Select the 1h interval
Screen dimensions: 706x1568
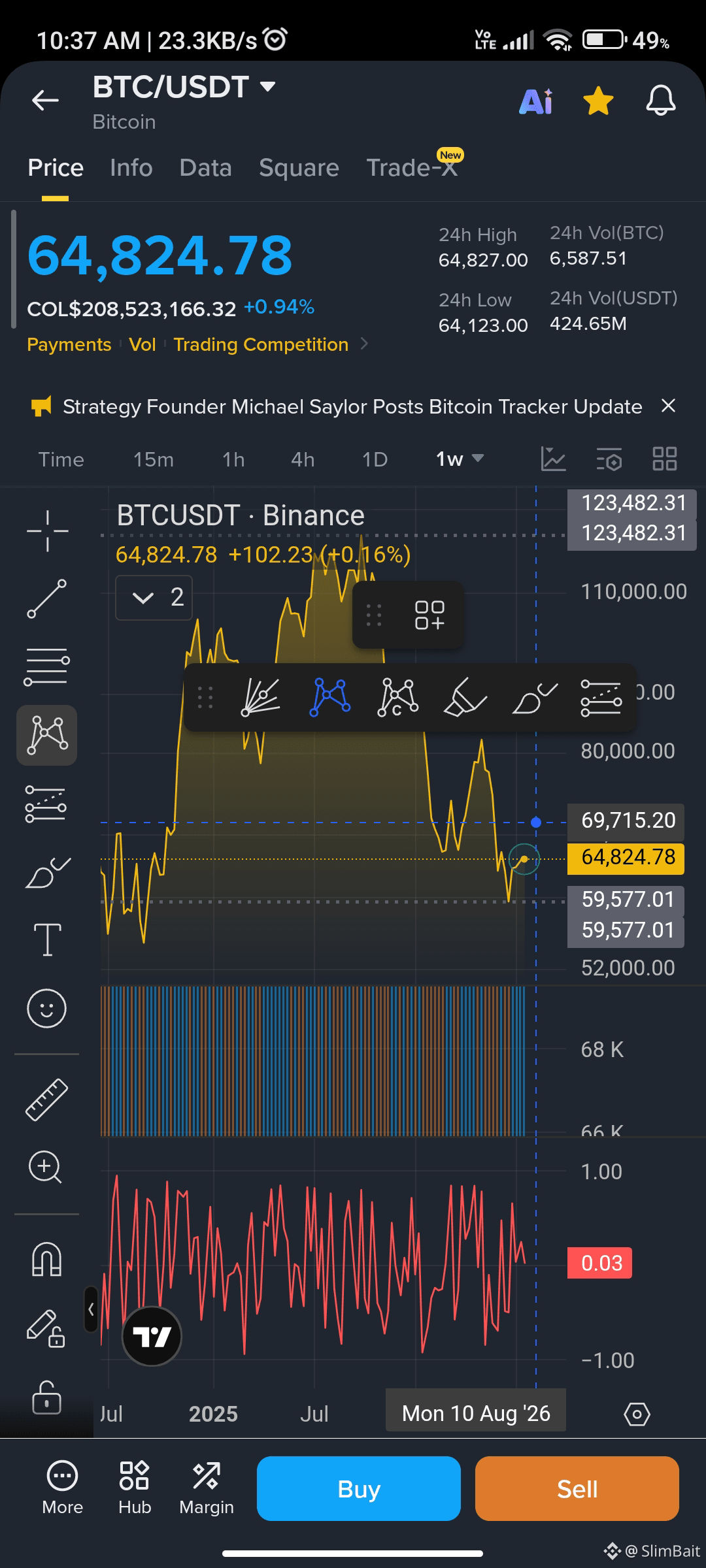click(x=233, y=459)
